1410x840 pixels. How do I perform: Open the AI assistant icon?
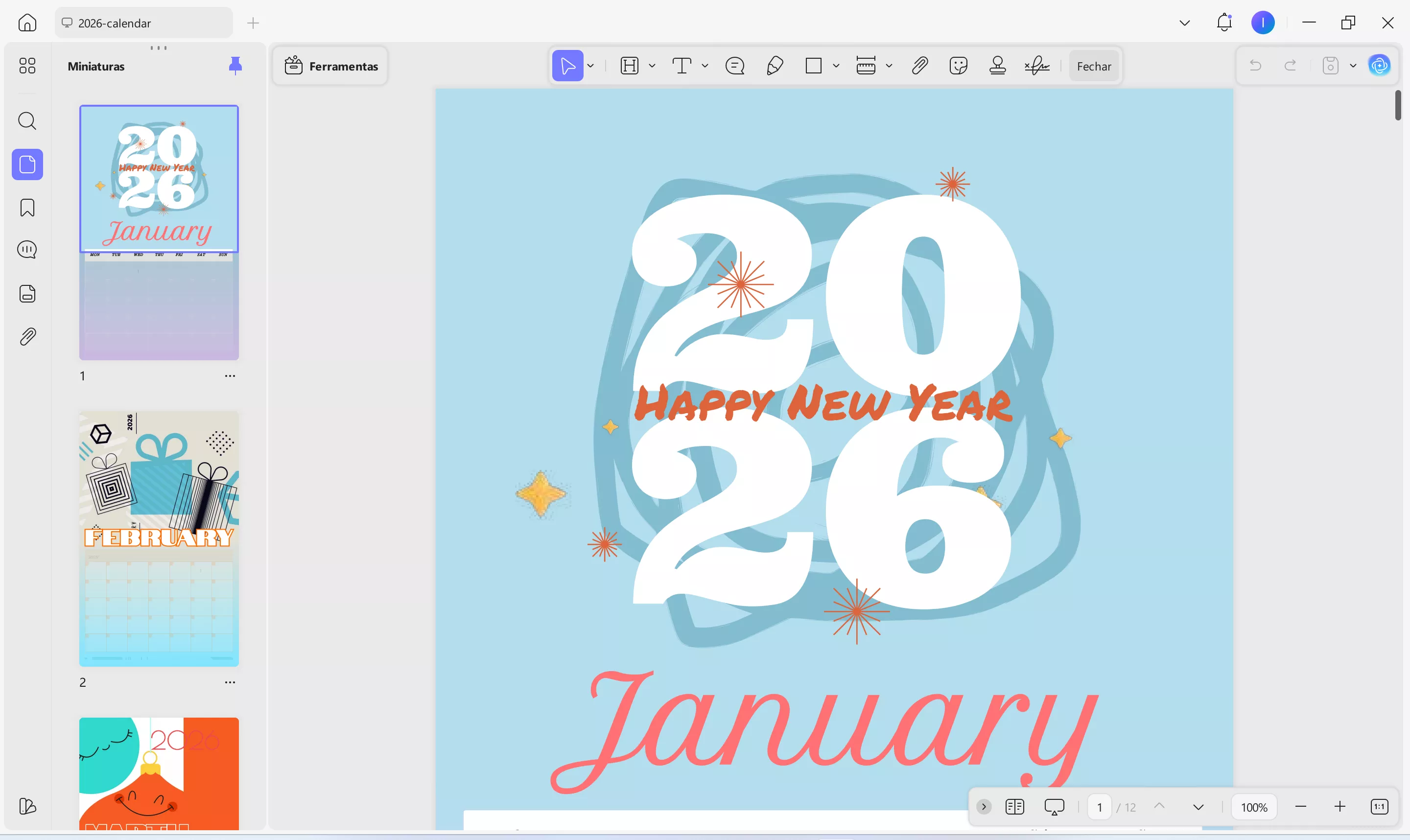(x=1380, y=66)
